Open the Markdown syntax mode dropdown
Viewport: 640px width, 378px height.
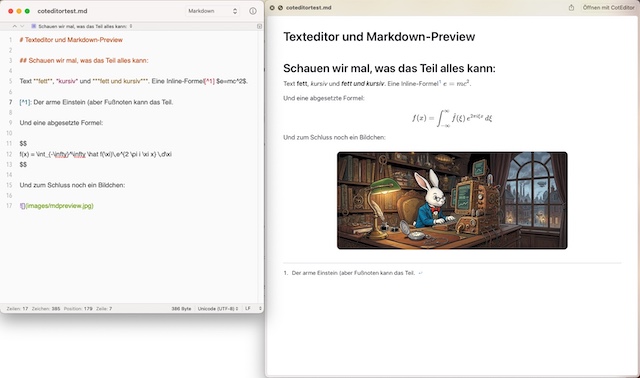click(212, 11)
